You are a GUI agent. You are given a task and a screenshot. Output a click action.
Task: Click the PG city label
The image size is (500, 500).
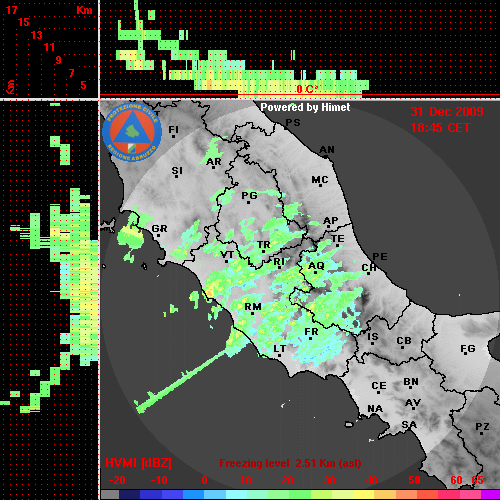click(x=249, y=195)
